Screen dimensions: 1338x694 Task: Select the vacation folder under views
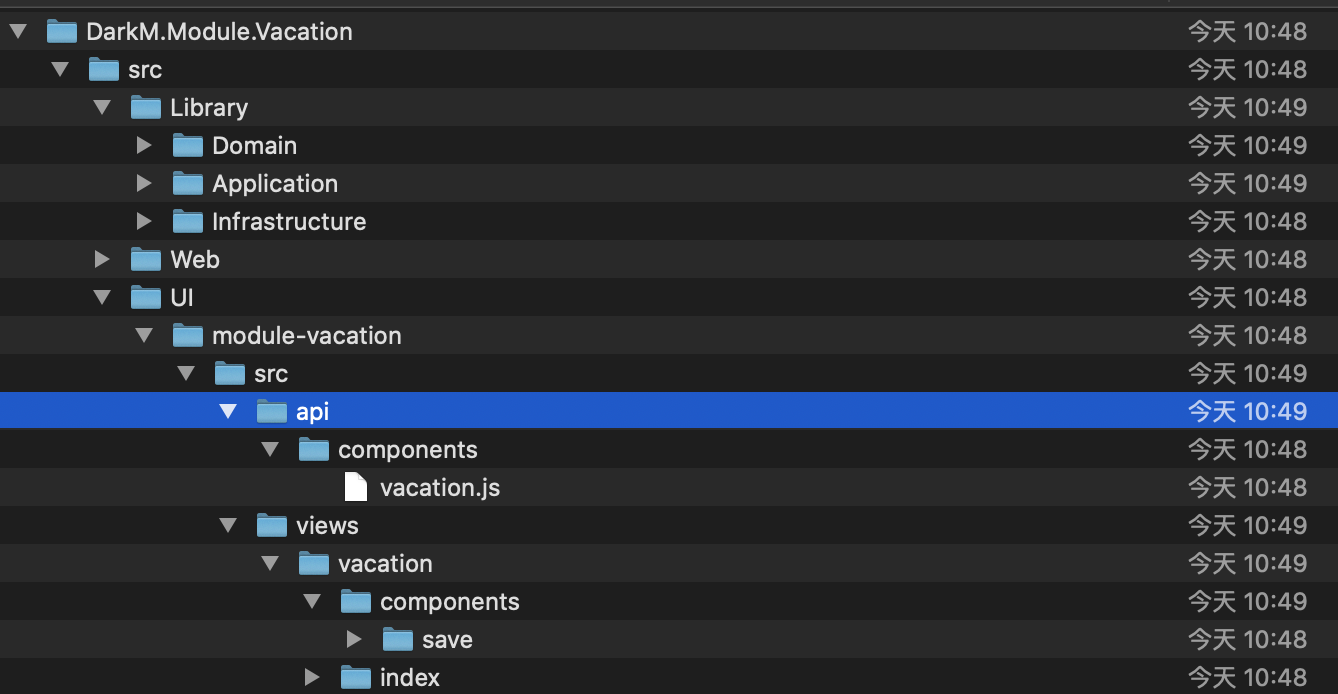[x=385, y=564]
